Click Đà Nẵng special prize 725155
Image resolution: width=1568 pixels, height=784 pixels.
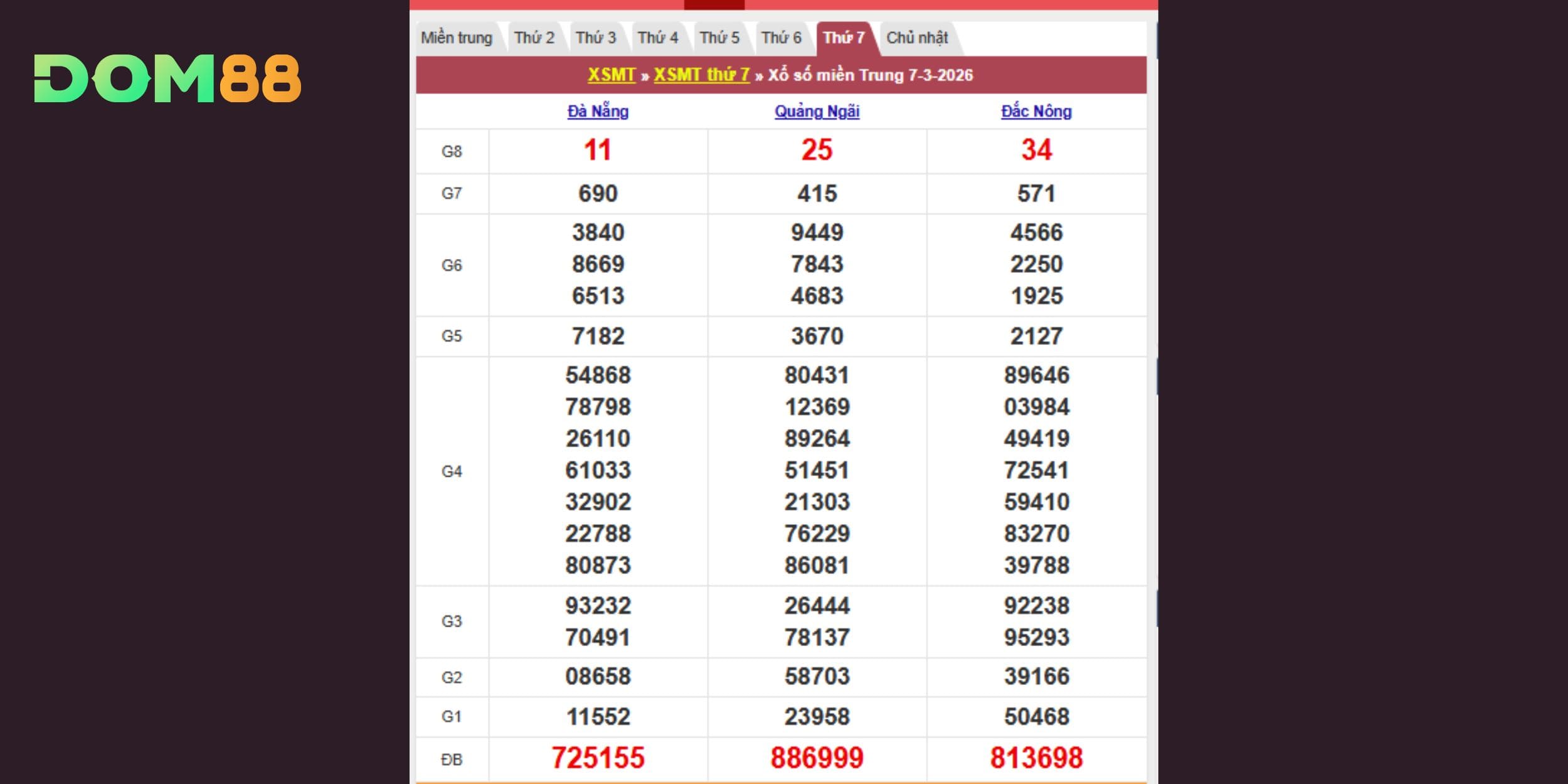point(598,758)
